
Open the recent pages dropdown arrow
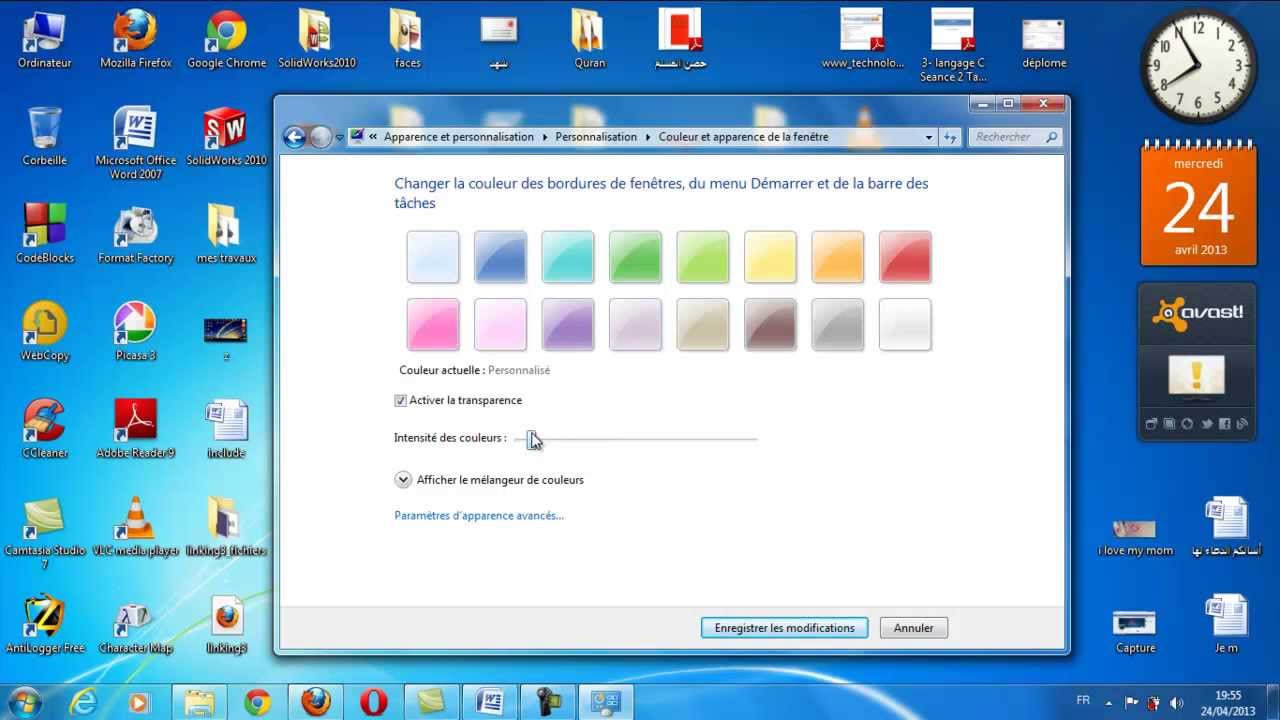[339, 137]
